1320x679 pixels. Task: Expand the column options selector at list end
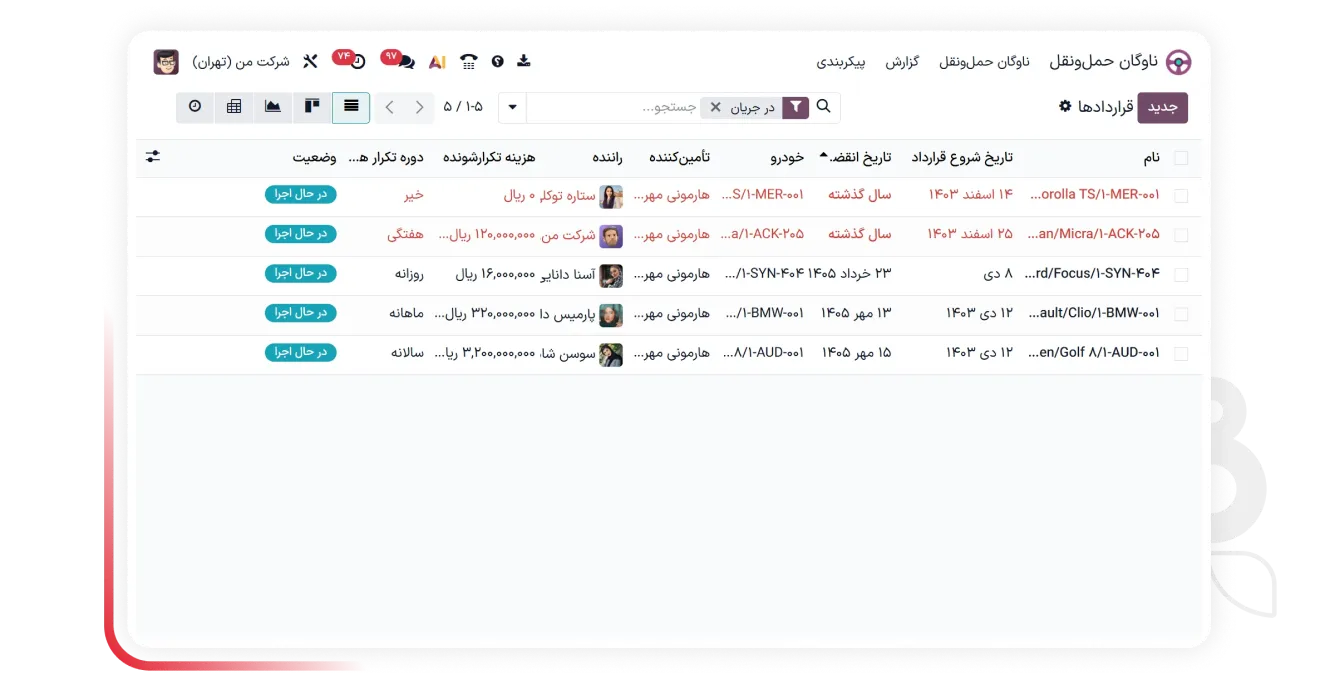tap(153, 156)
